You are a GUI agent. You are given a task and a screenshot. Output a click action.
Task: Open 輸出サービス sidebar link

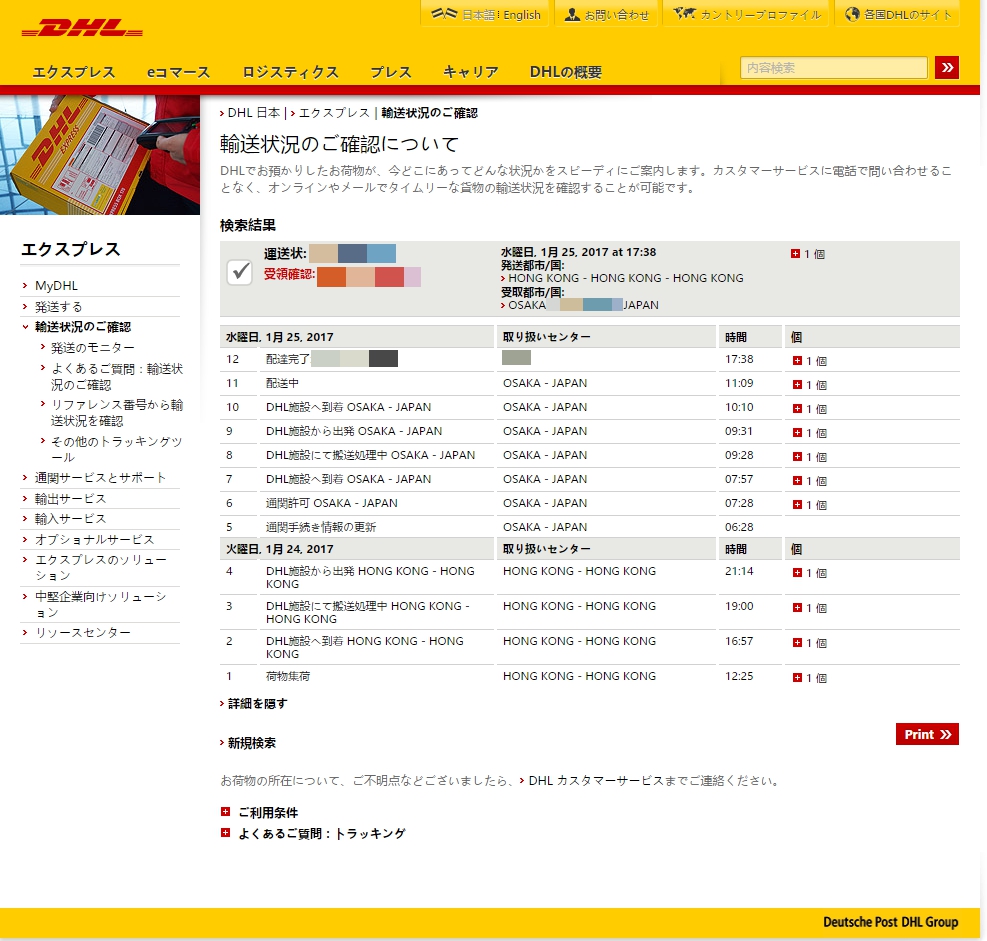(70, 499)
